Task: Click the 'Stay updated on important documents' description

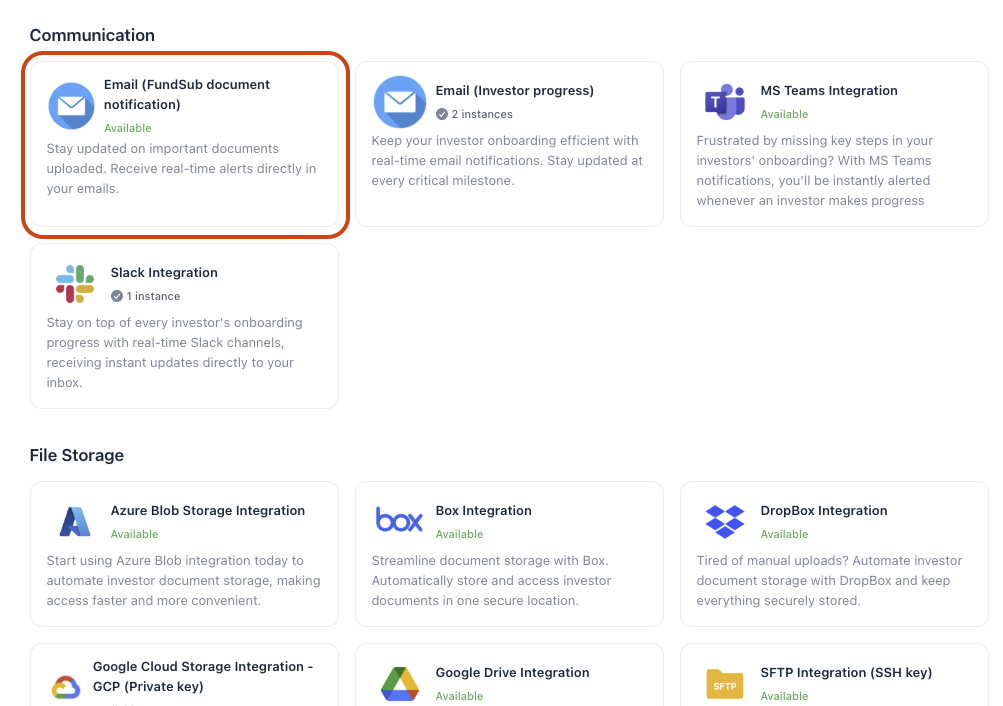Action: pyautogui.click(x=181, y=169)
